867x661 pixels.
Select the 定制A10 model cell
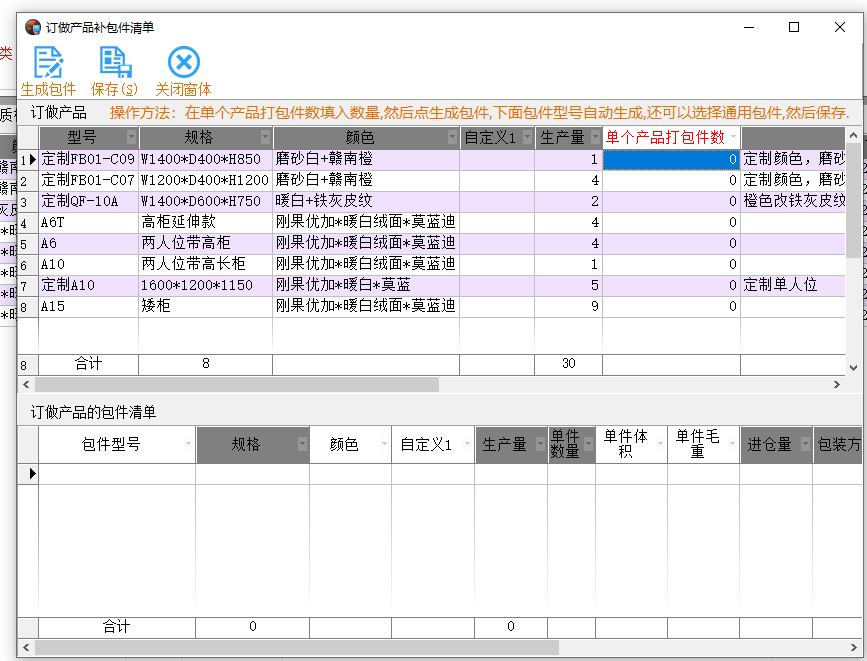[88, 285]
